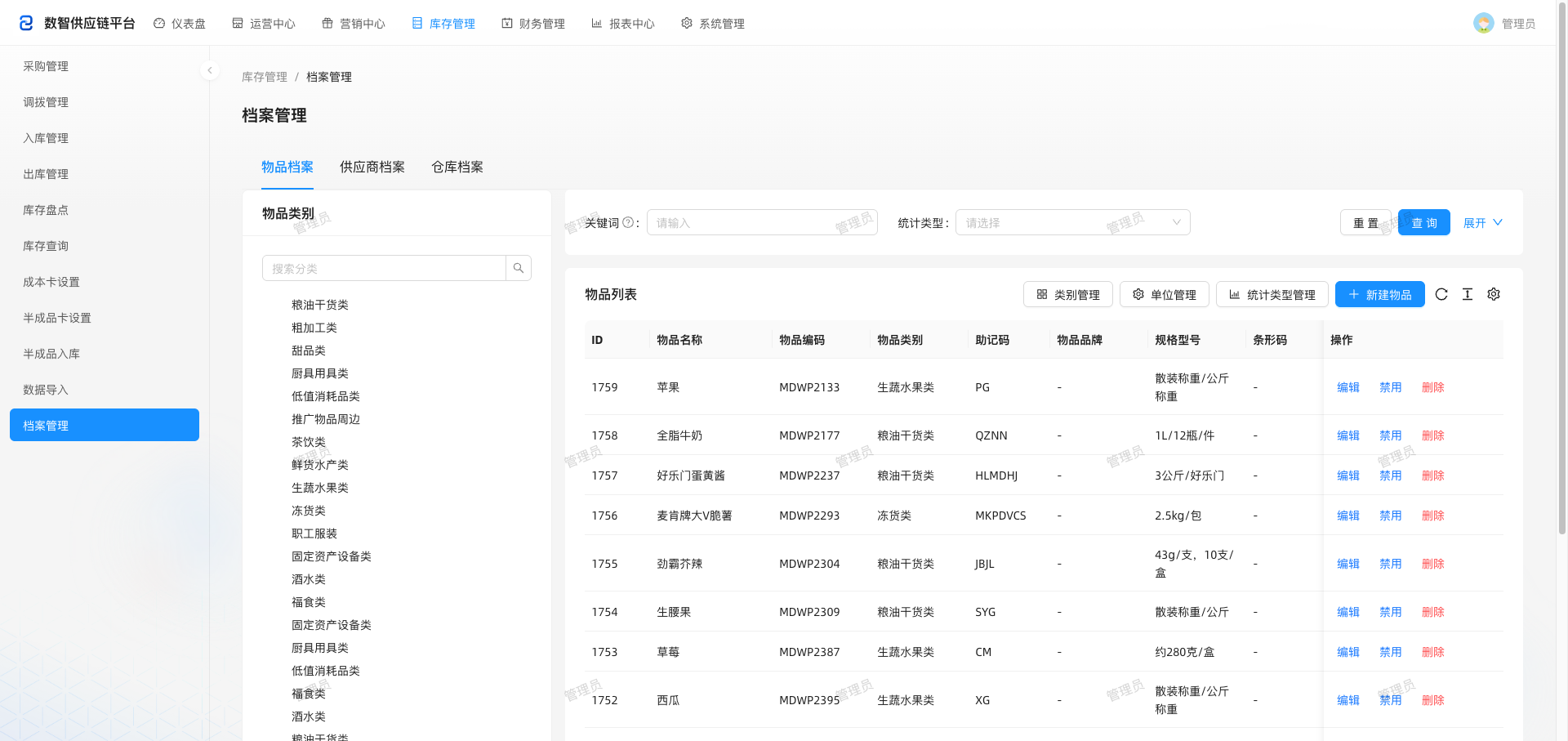Open the 报表中心 menu
1568x741 pixels.
[x=623, y=24]
